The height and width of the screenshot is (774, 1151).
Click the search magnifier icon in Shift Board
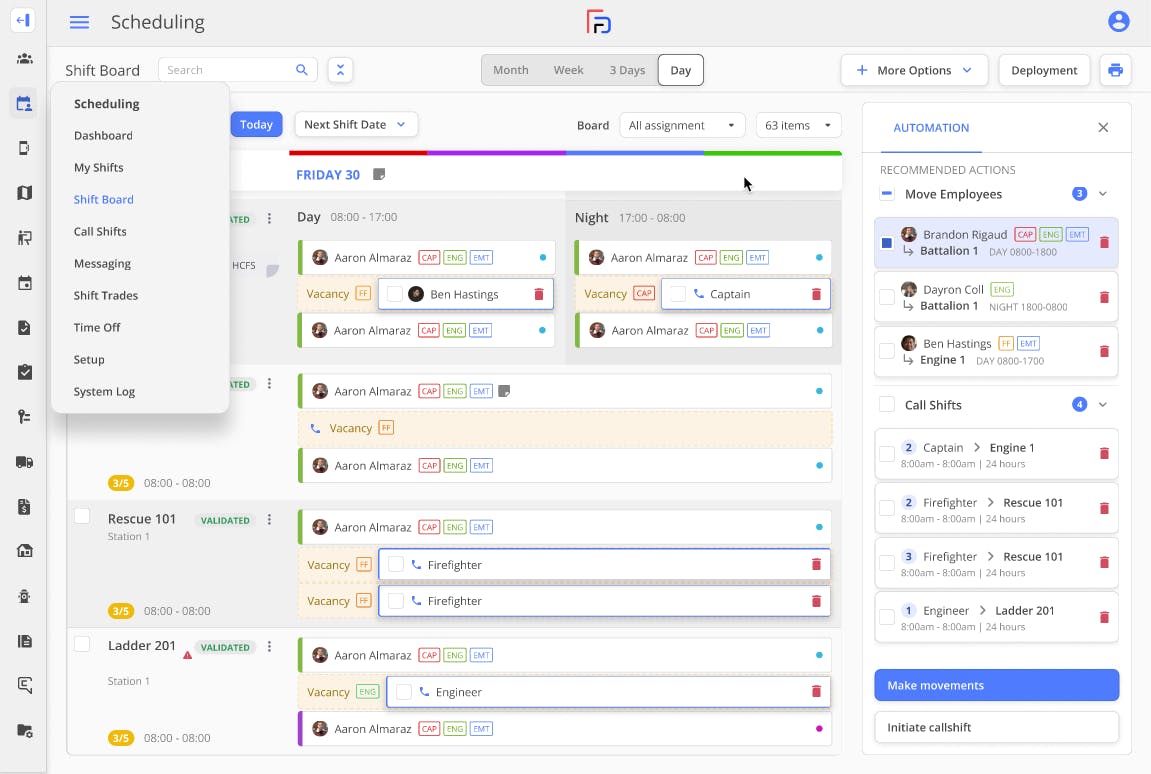pyautogui.click(x=301, y=70)
